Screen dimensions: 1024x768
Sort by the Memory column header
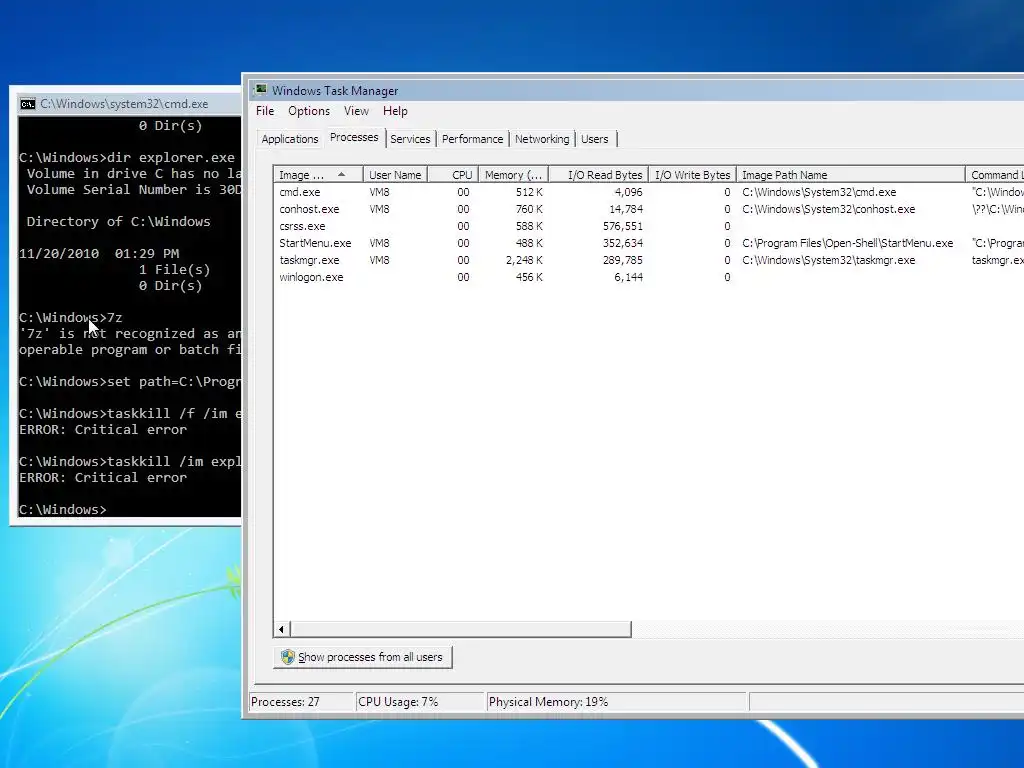point(513,174)
